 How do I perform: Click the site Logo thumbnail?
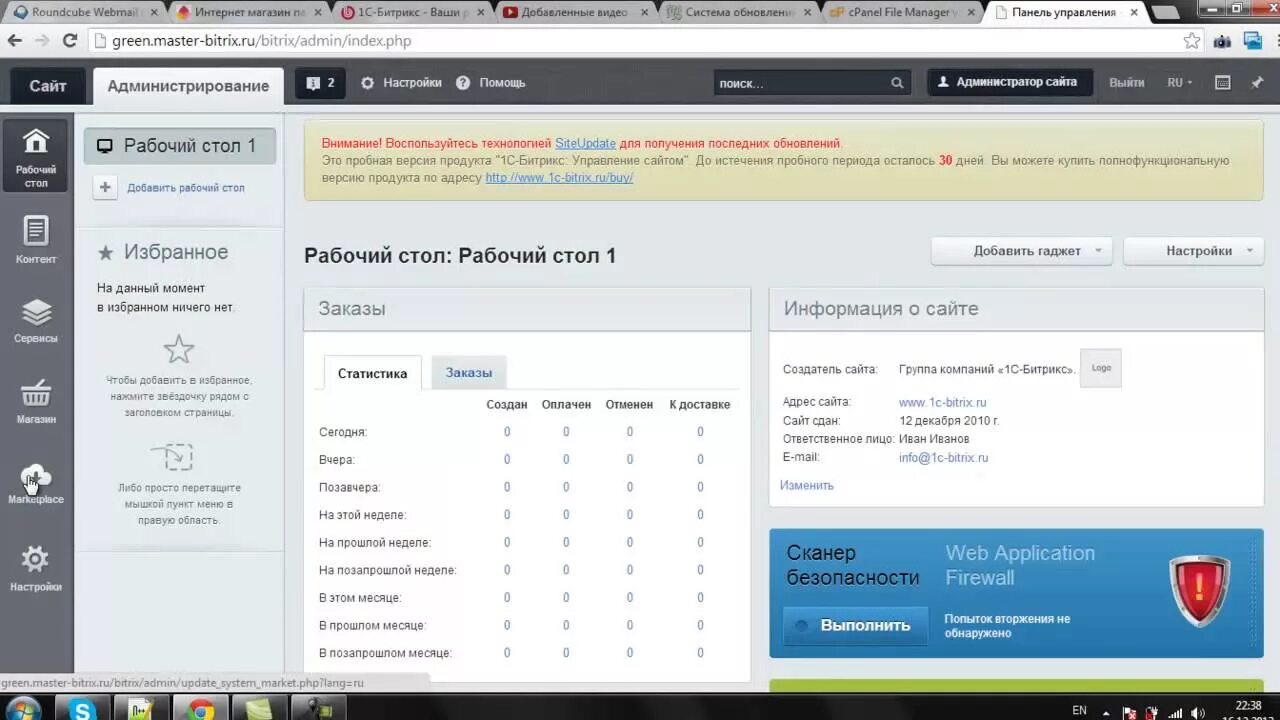click(1101, 368)
